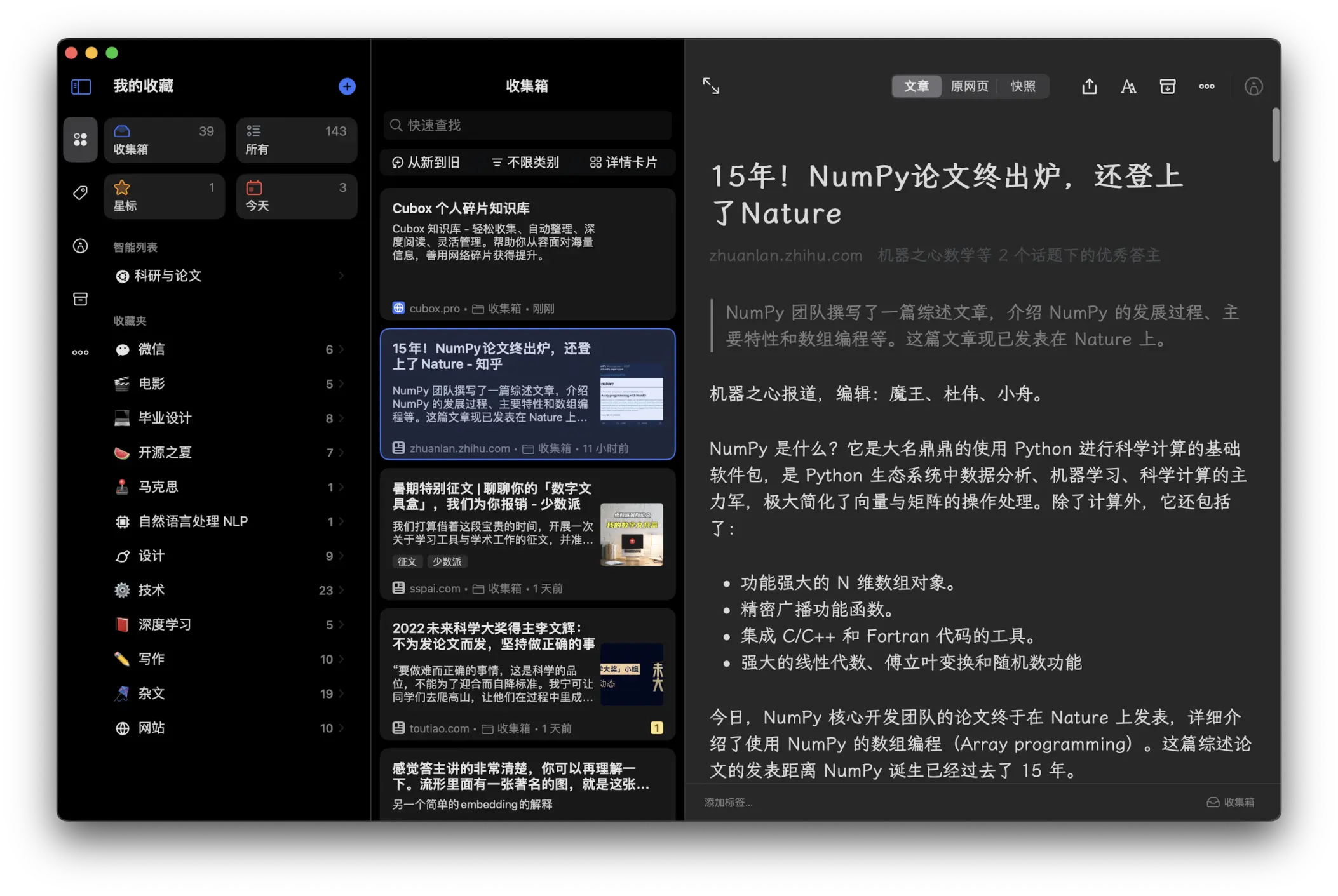
Task: Expand the 毕业设计 folder chevron
Action: 342,418
